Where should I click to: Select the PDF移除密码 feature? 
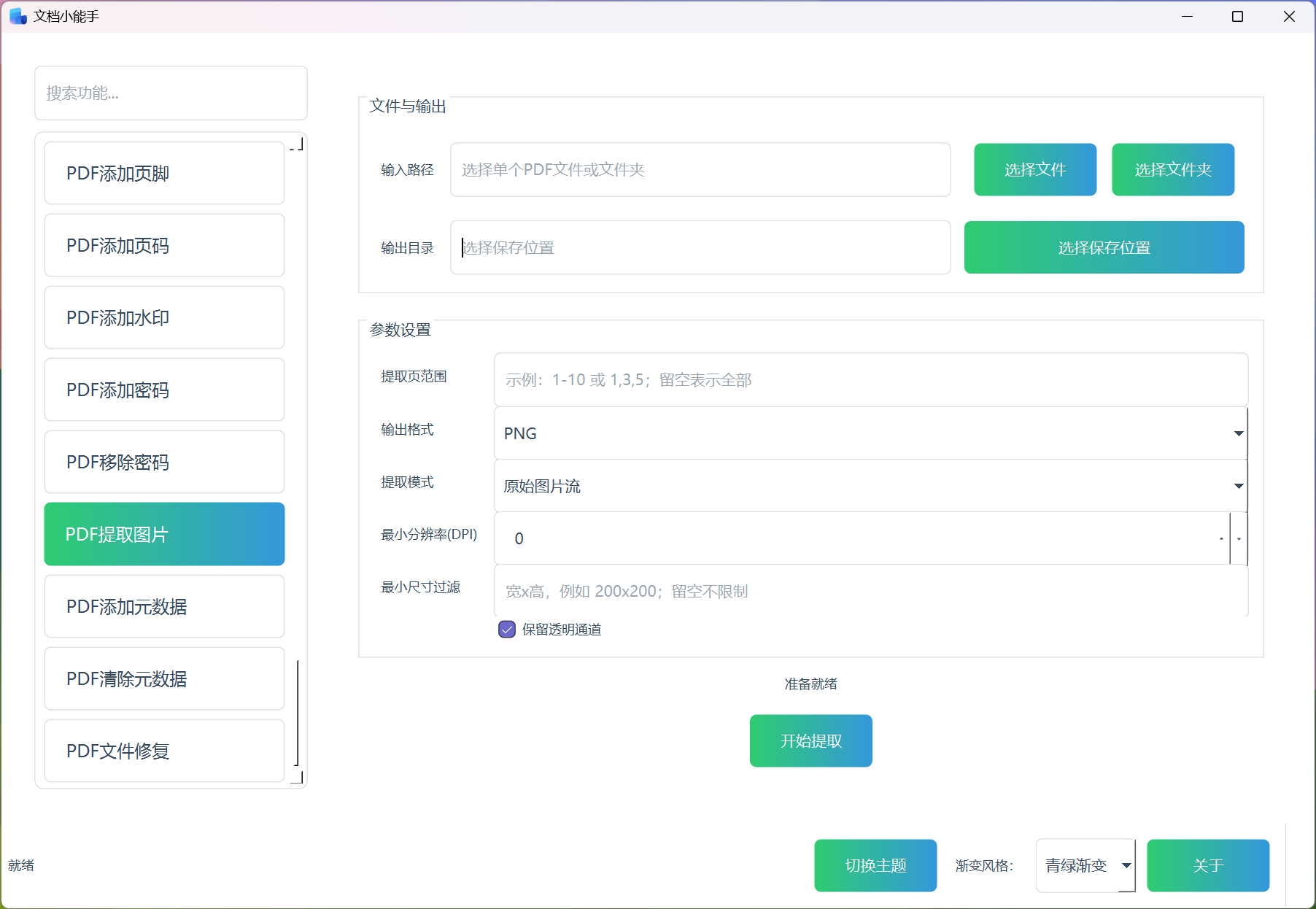(x=163, y=462)
